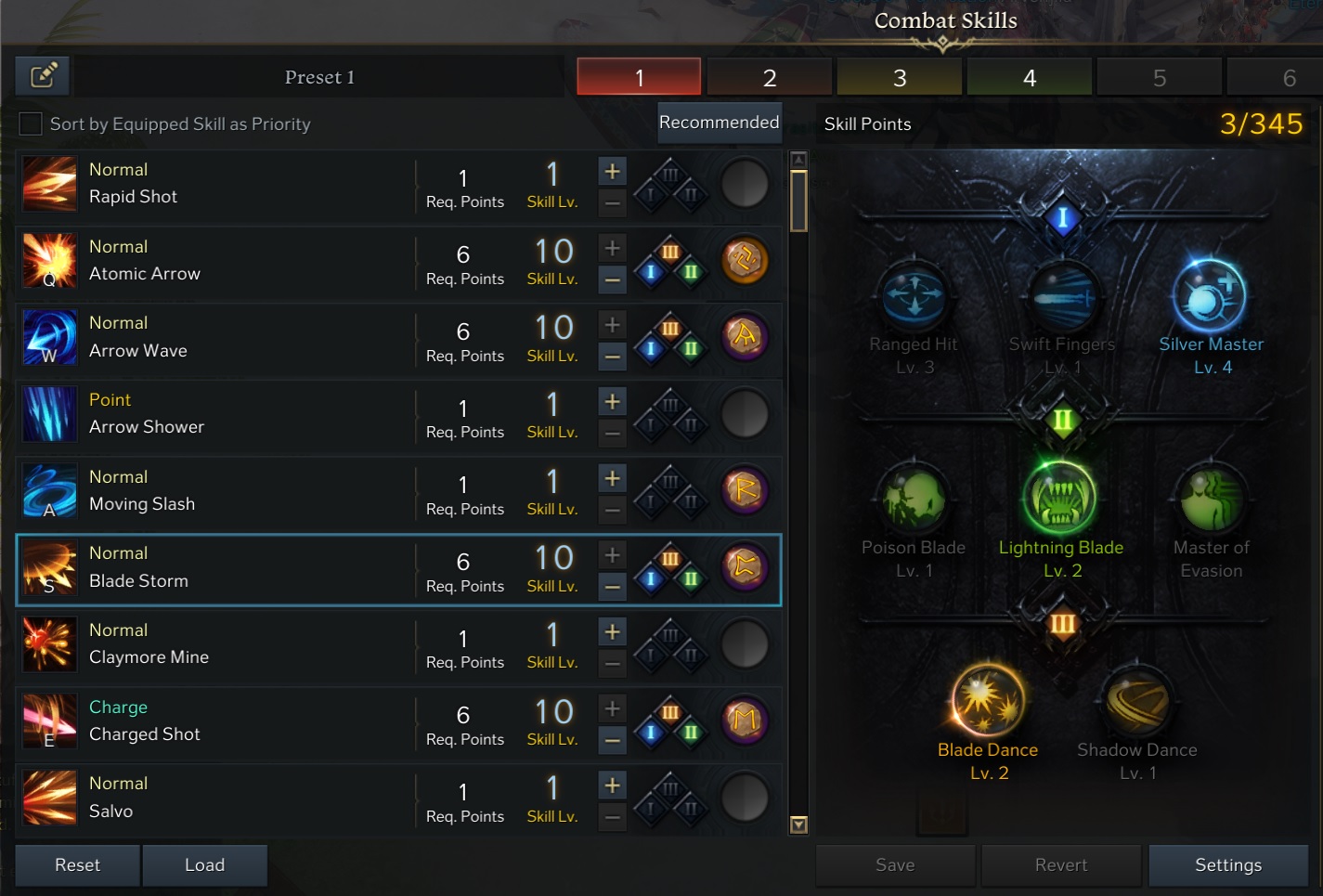Switch to preset tab 2
This screenshot has height=896, width=1323.
click(x=769, y=77)
